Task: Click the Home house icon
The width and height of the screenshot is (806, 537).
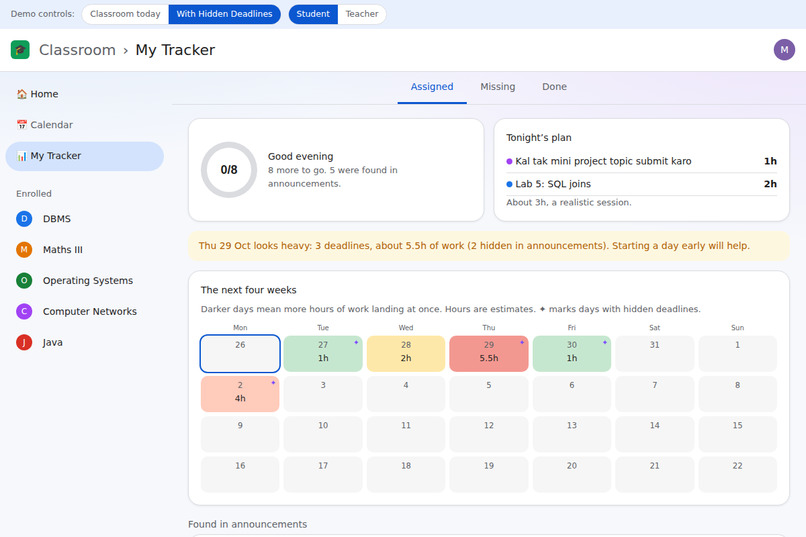Action: 22,94
